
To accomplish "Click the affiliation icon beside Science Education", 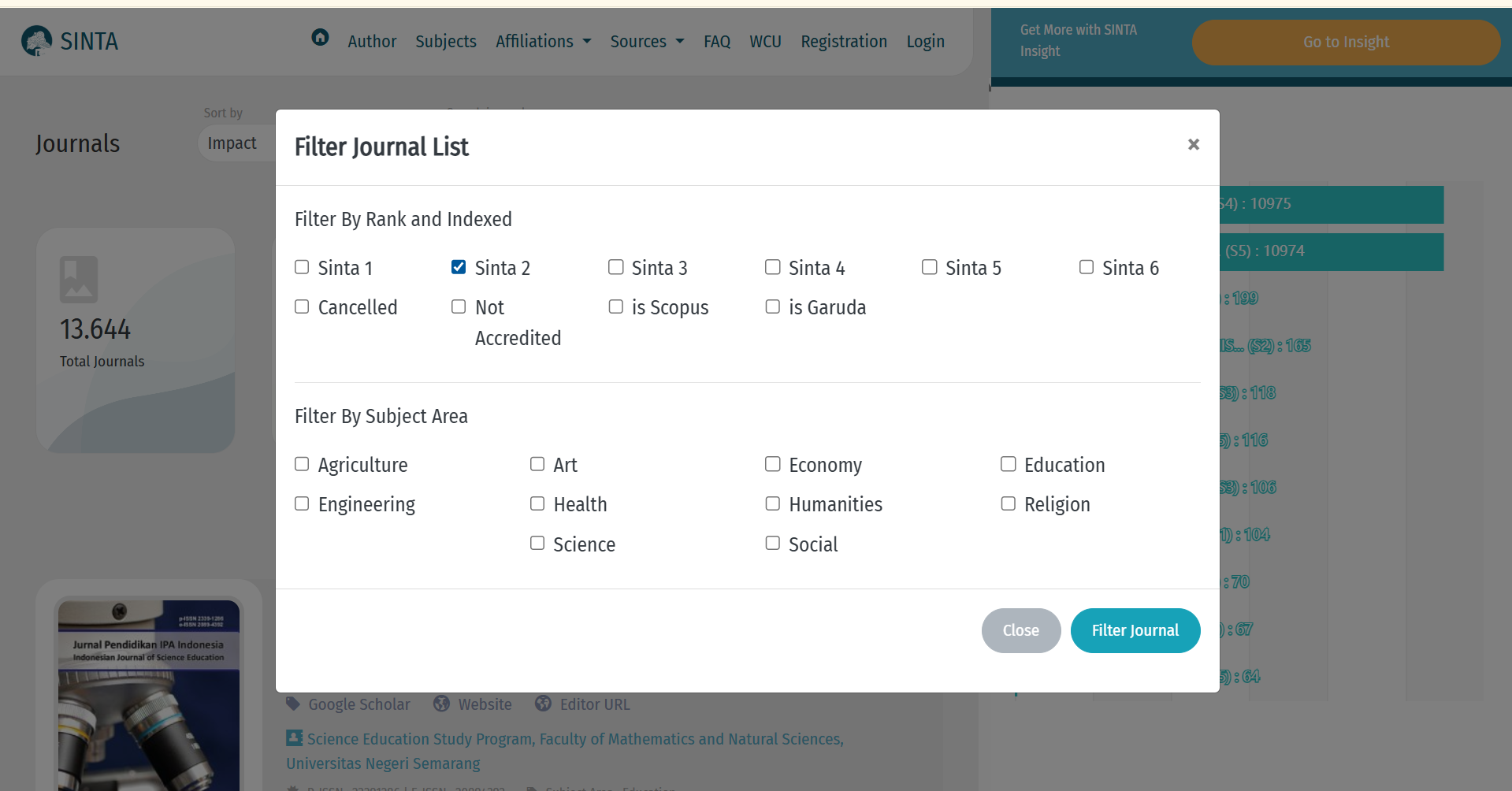I will point(294,738).
